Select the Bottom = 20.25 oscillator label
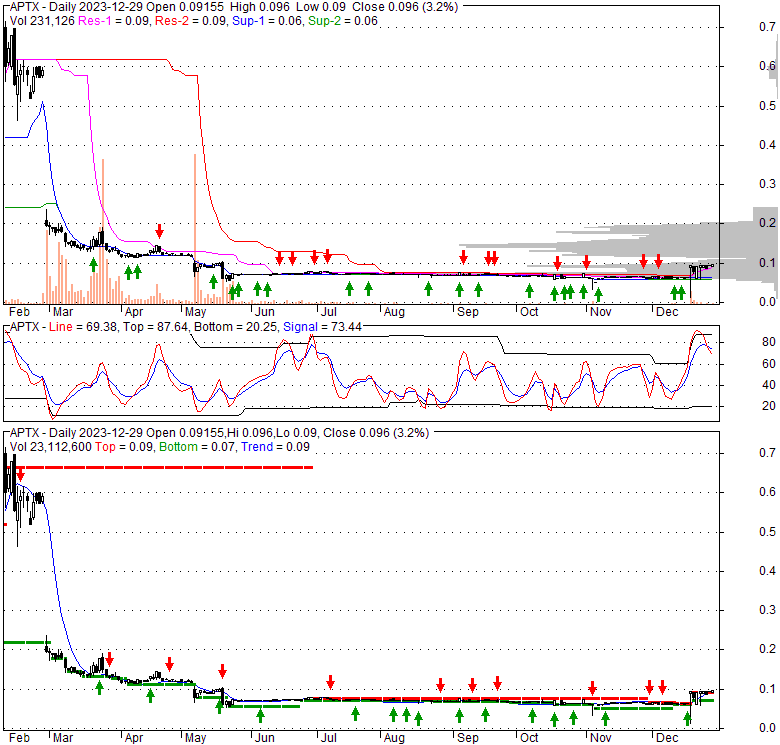The height and width of the screenshot is (745, 780). click(x=235, y=327)
